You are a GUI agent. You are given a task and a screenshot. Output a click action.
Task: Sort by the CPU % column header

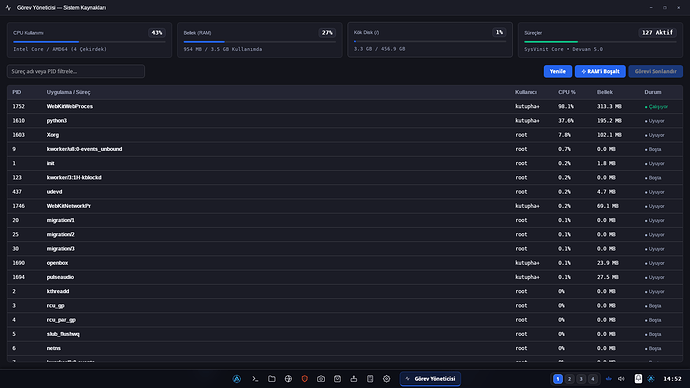tap(567, 92)
